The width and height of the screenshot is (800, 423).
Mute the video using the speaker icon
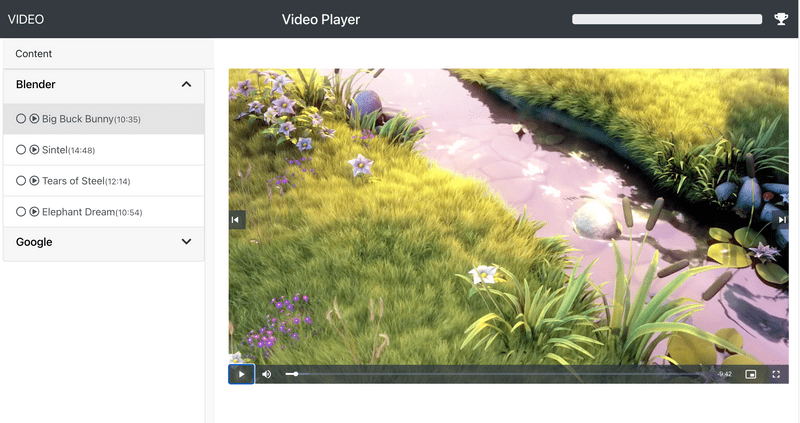tap(266, 374)
